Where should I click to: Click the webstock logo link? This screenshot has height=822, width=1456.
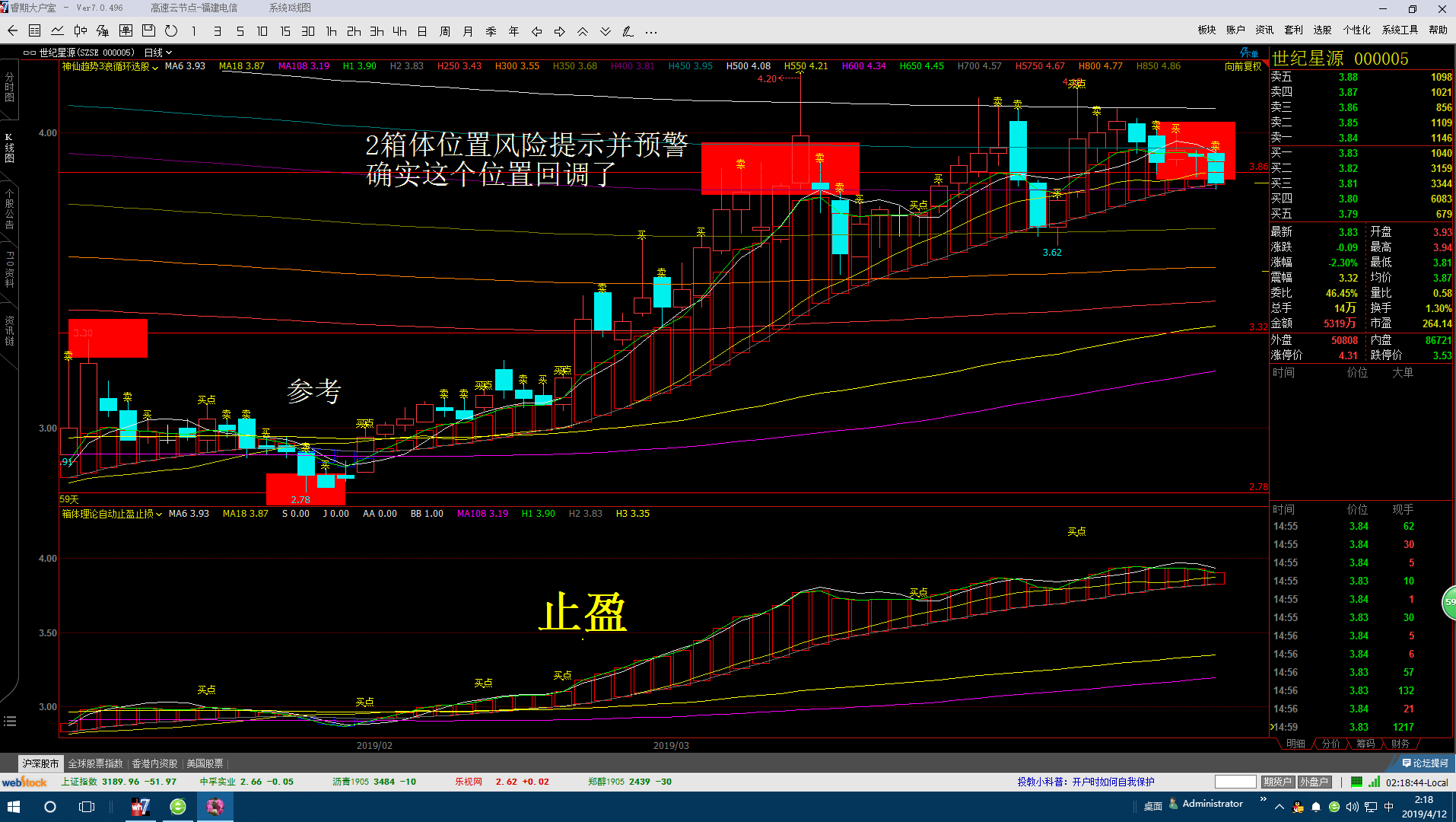(x=24, y=782)
